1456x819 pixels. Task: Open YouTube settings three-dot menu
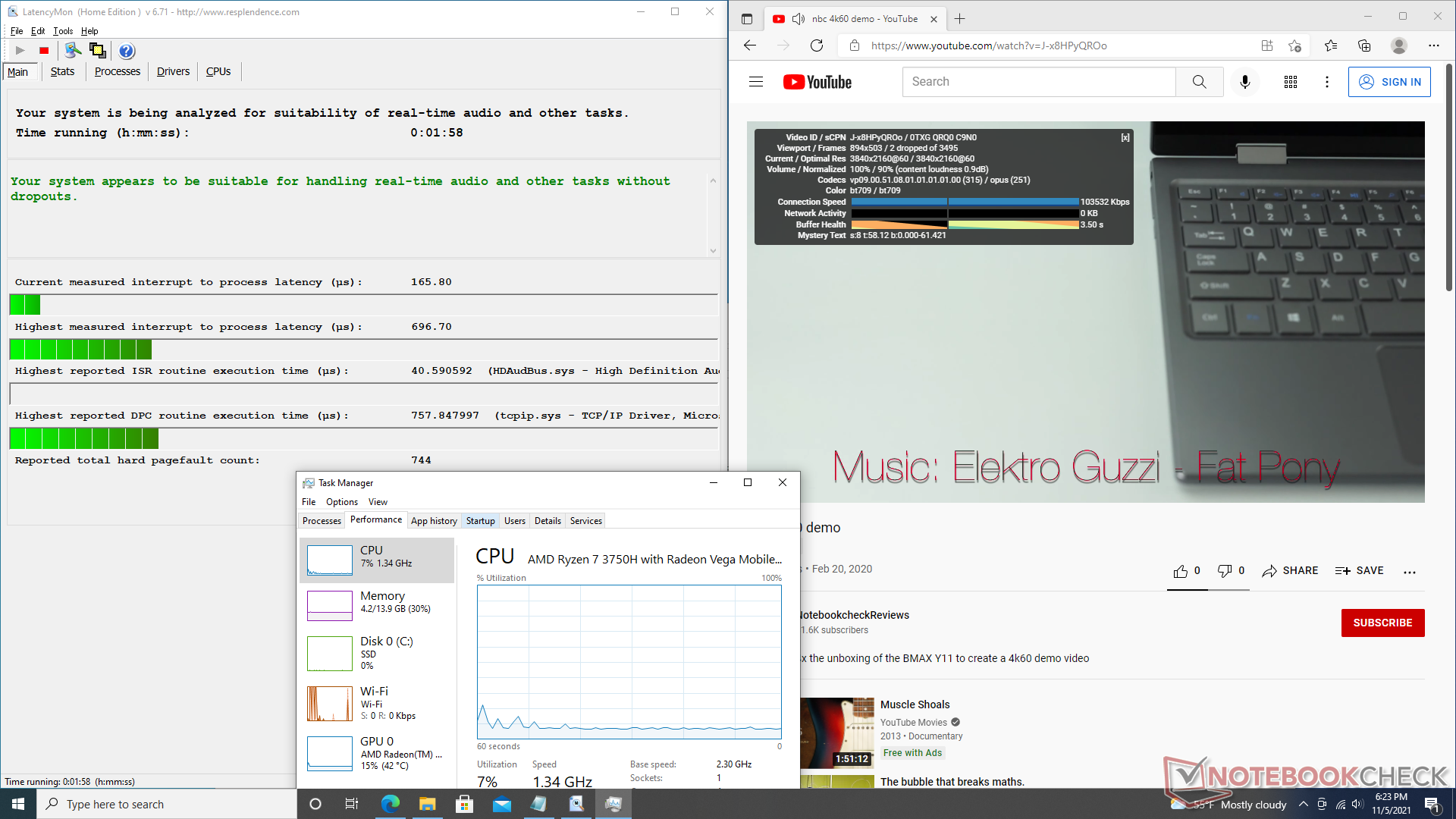(1327, 82)
